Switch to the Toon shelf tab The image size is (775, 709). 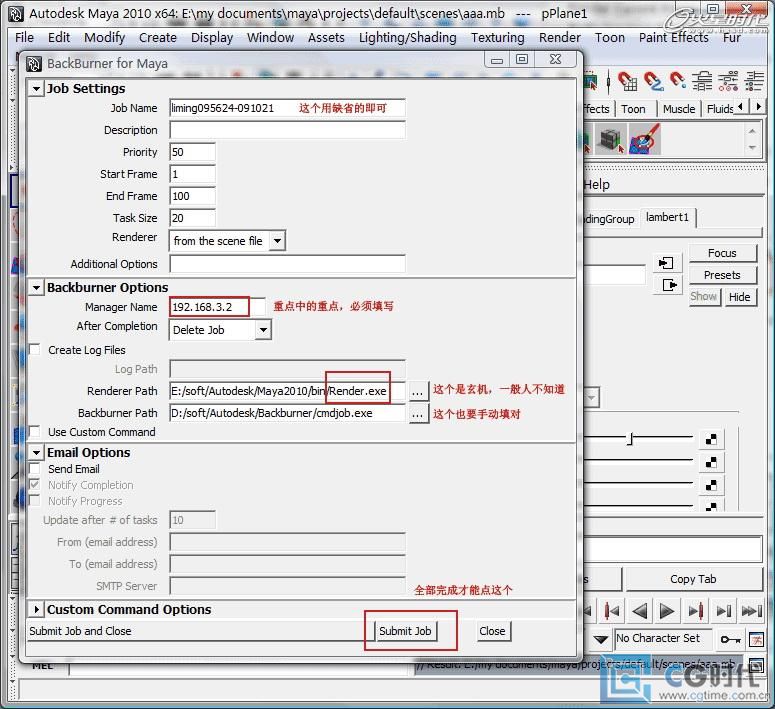(x=633, y=109)
